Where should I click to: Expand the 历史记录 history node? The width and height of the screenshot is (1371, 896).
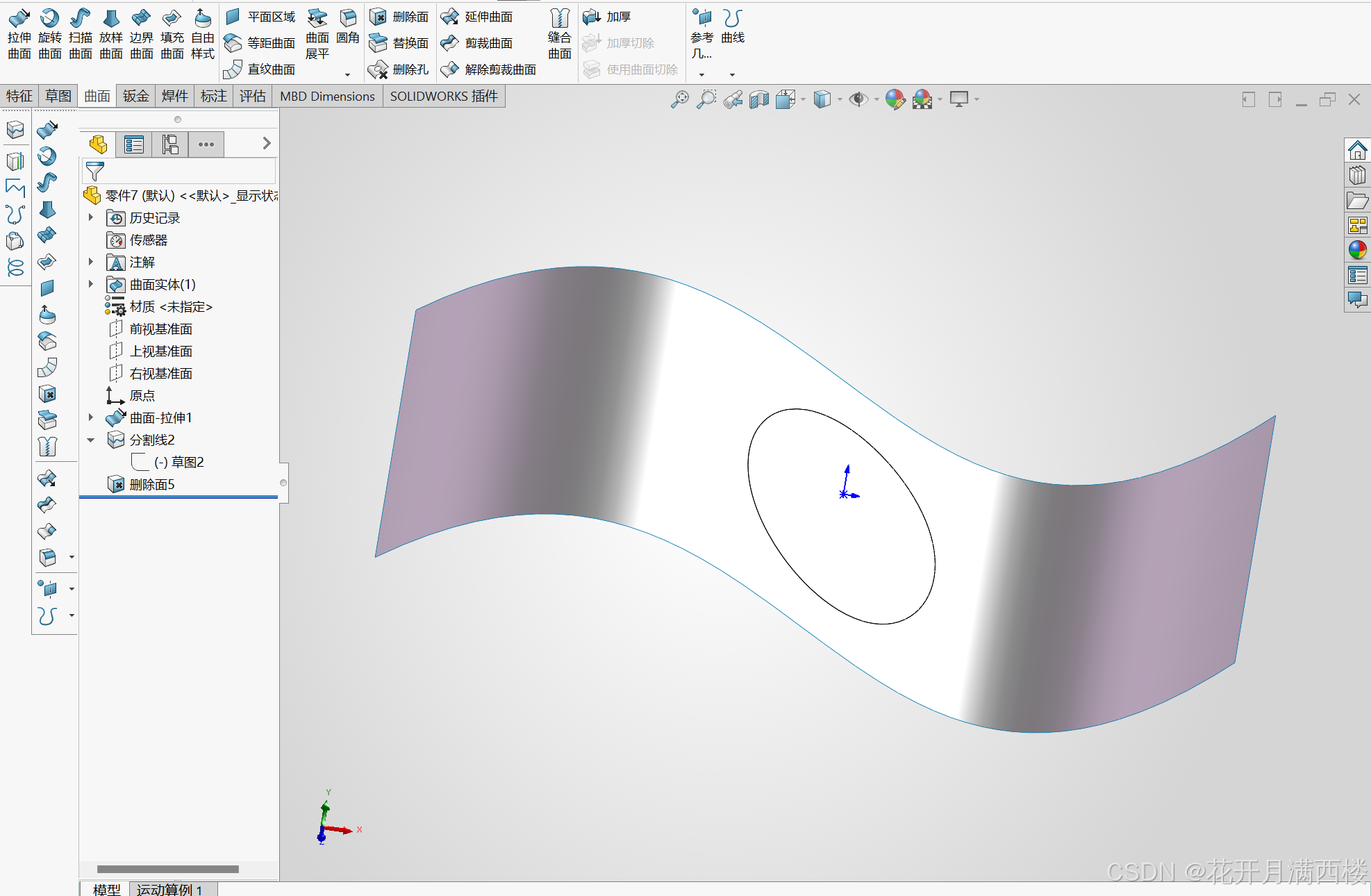[x=91, y=217]
